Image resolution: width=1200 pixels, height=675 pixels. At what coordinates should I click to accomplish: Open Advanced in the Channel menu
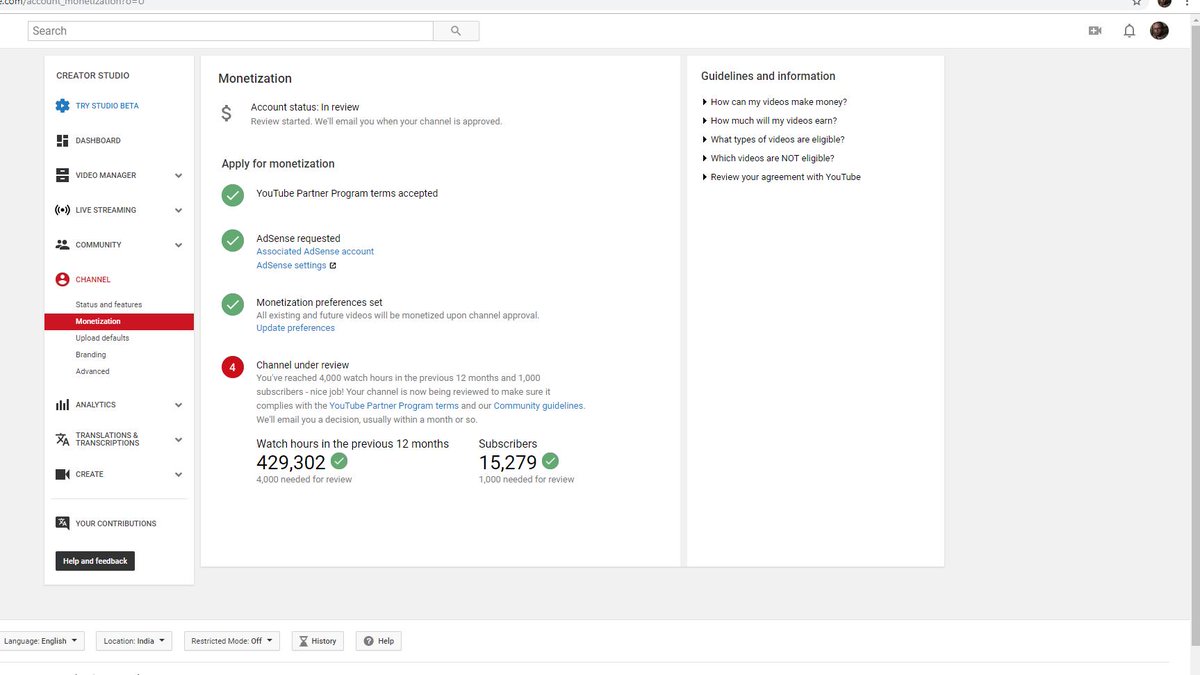(92, 372)
